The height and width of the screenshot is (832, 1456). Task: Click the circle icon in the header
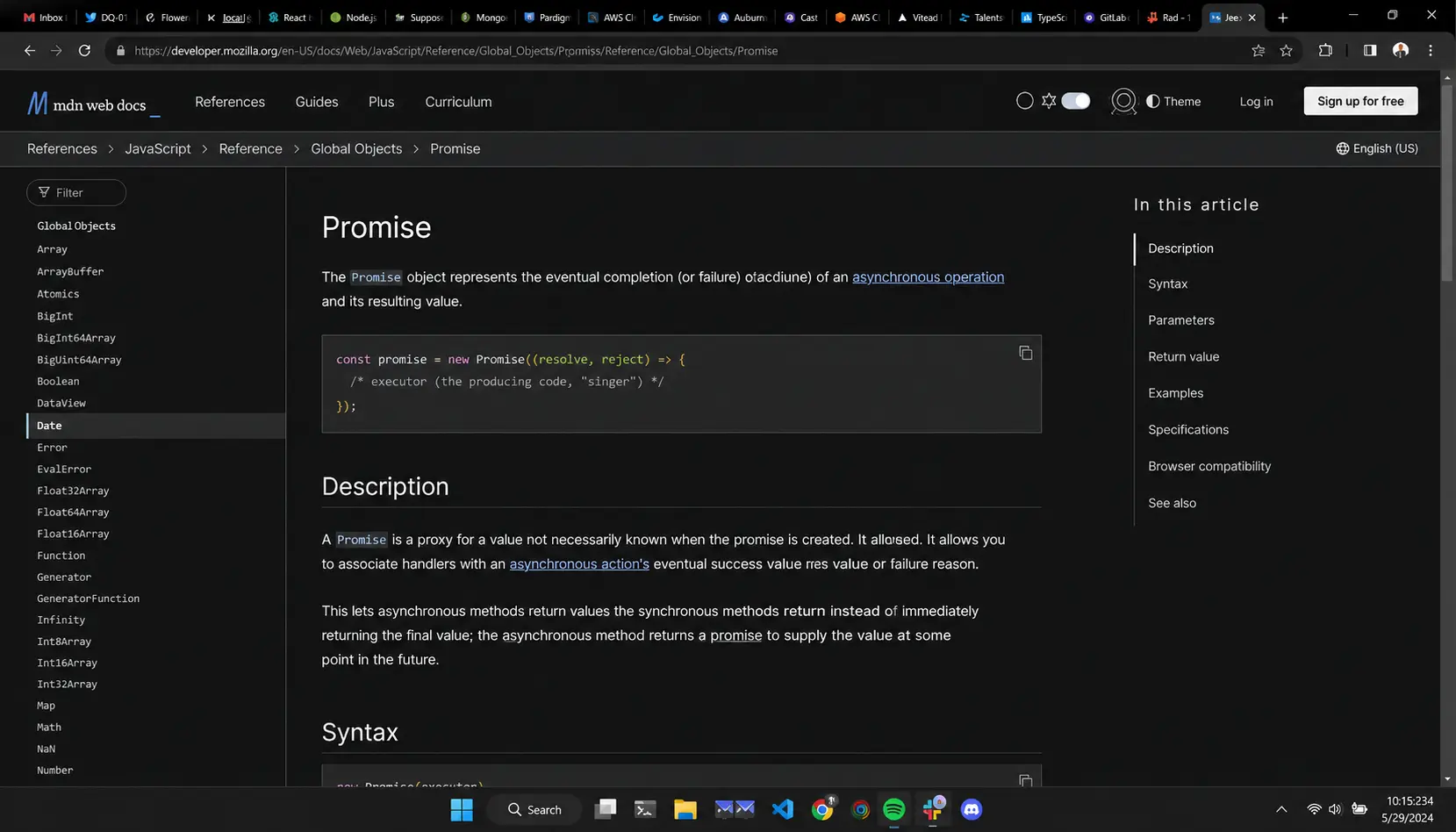click(x=1024, y=101)
